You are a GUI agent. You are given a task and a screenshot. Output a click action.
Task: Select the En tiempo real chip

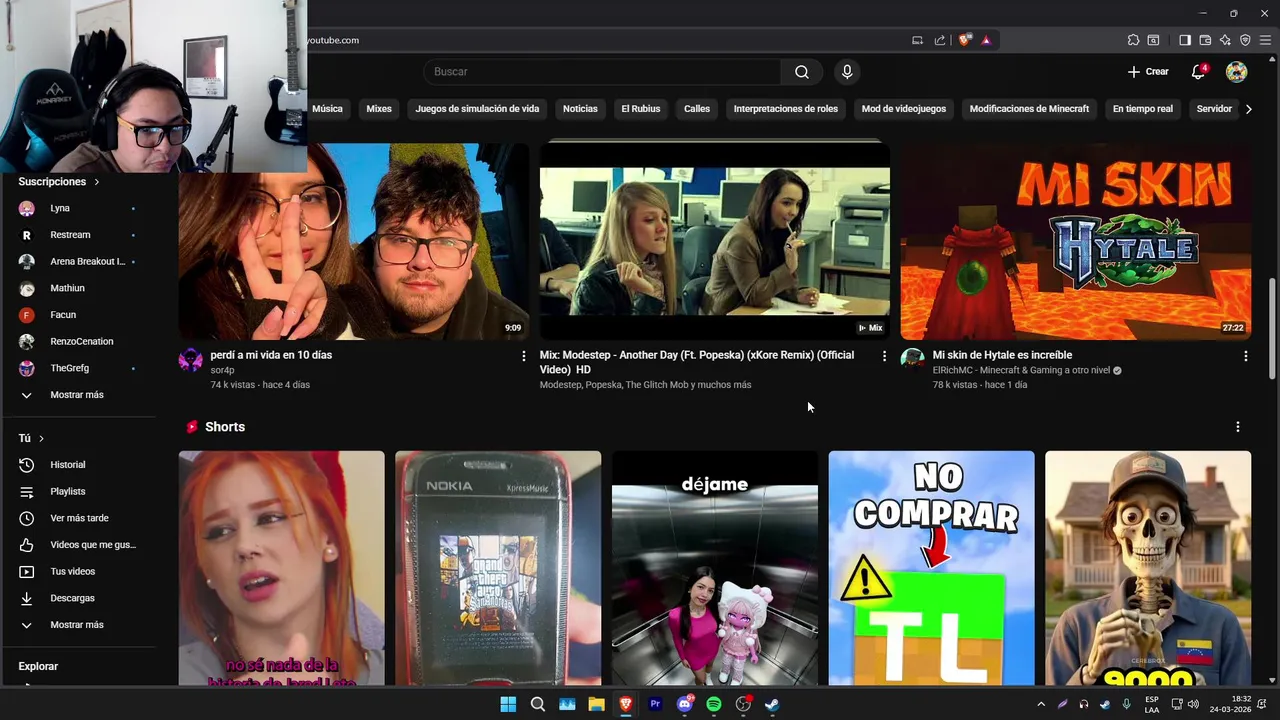[x=1142, y=109]
